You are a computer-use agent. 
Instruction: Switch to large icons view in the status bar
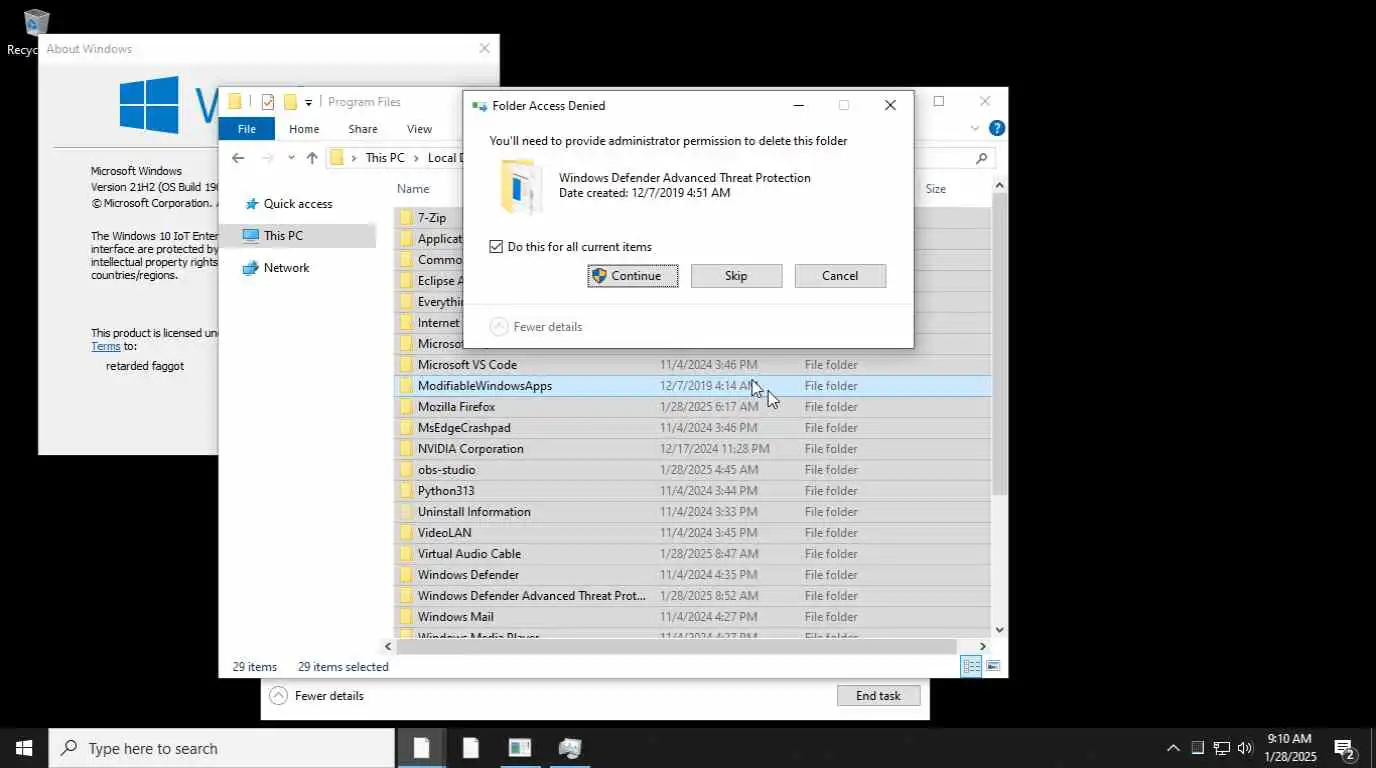[x=993, y=666]
